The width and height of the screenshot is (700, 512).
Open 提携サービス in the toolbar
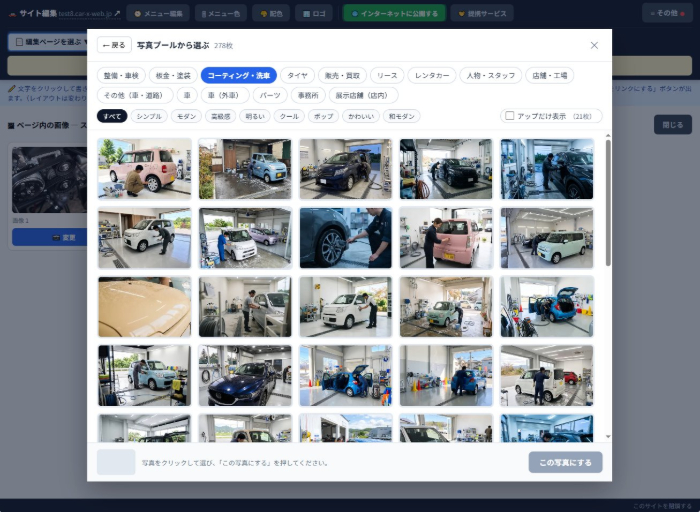(x=482, y=13)
